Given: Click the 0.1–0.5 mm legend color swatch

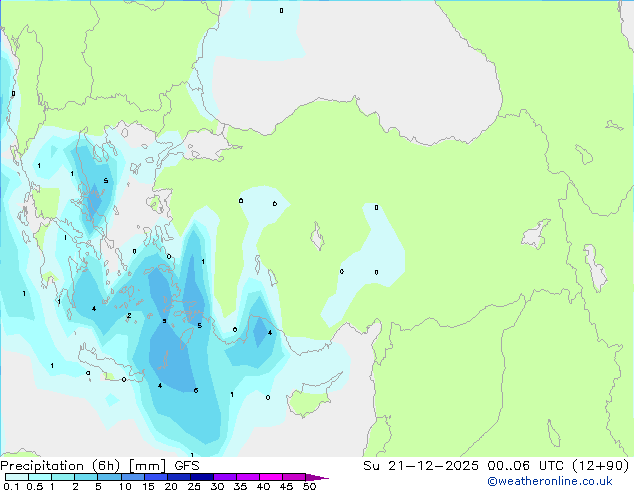Looking at the screenshot, I should [17, 477].
